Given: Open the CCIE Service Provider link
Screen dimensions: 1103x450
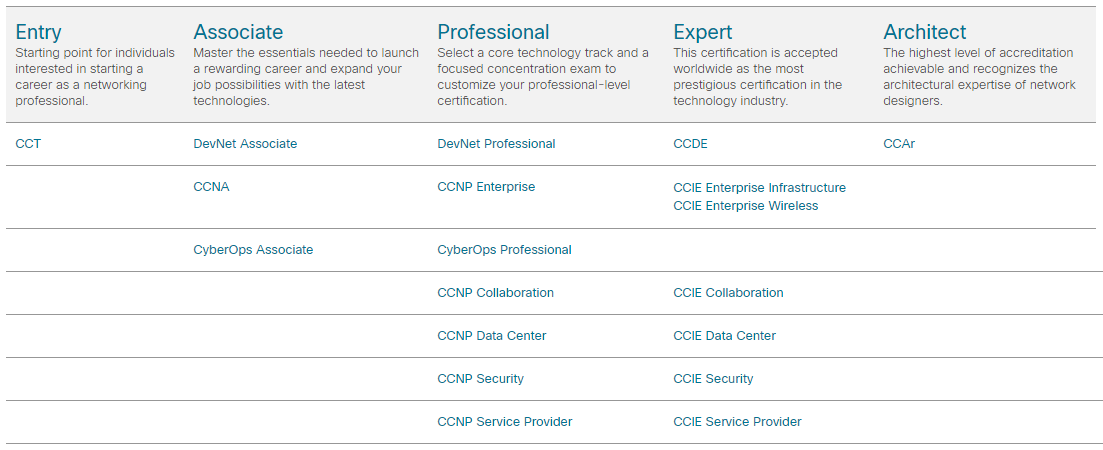Looking at the screenshot, I should click(737, 422).
